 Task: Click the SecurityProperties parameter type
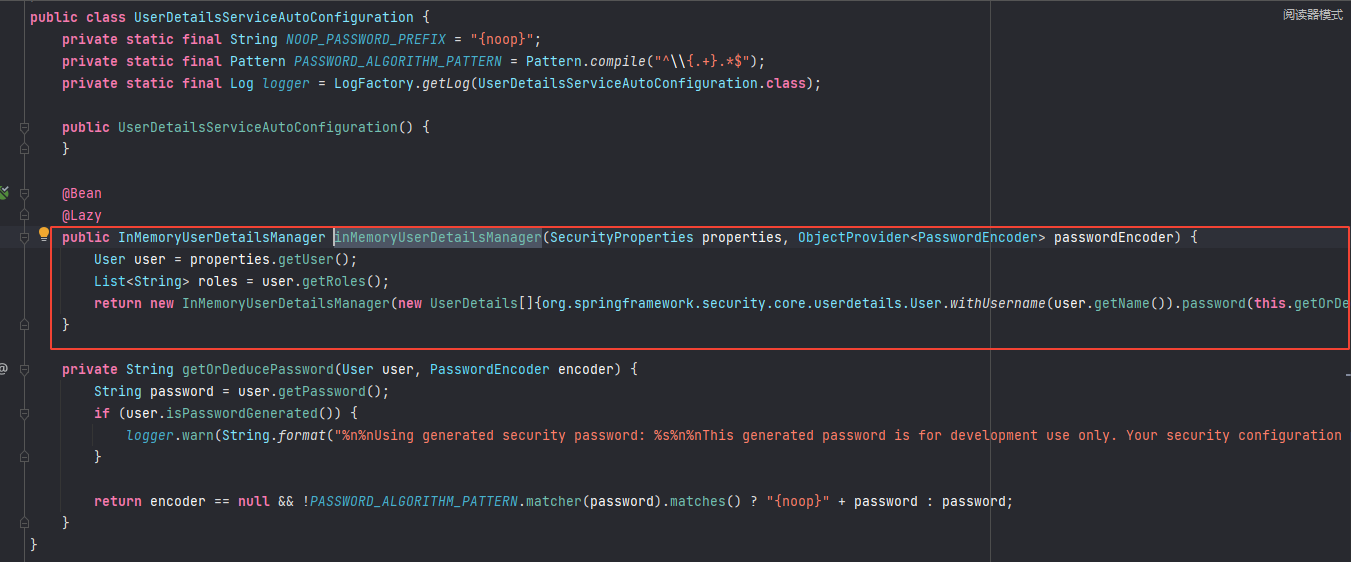[622, 237]
